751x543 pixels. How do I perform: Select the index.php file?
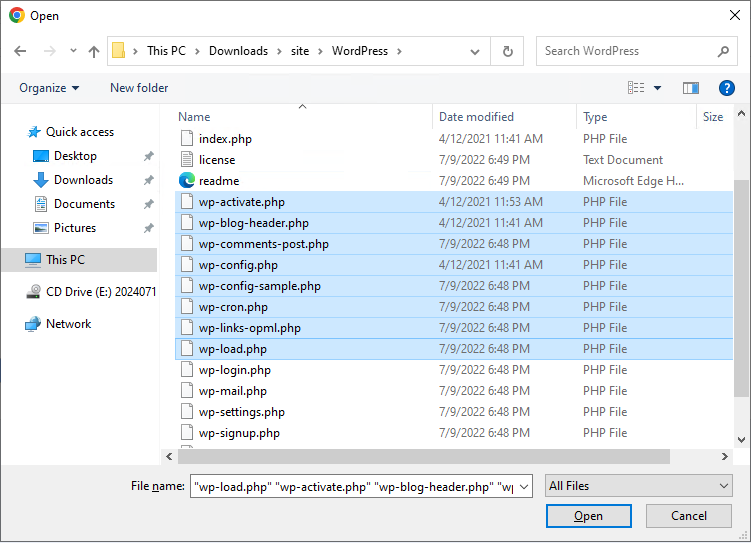[454, 139]
